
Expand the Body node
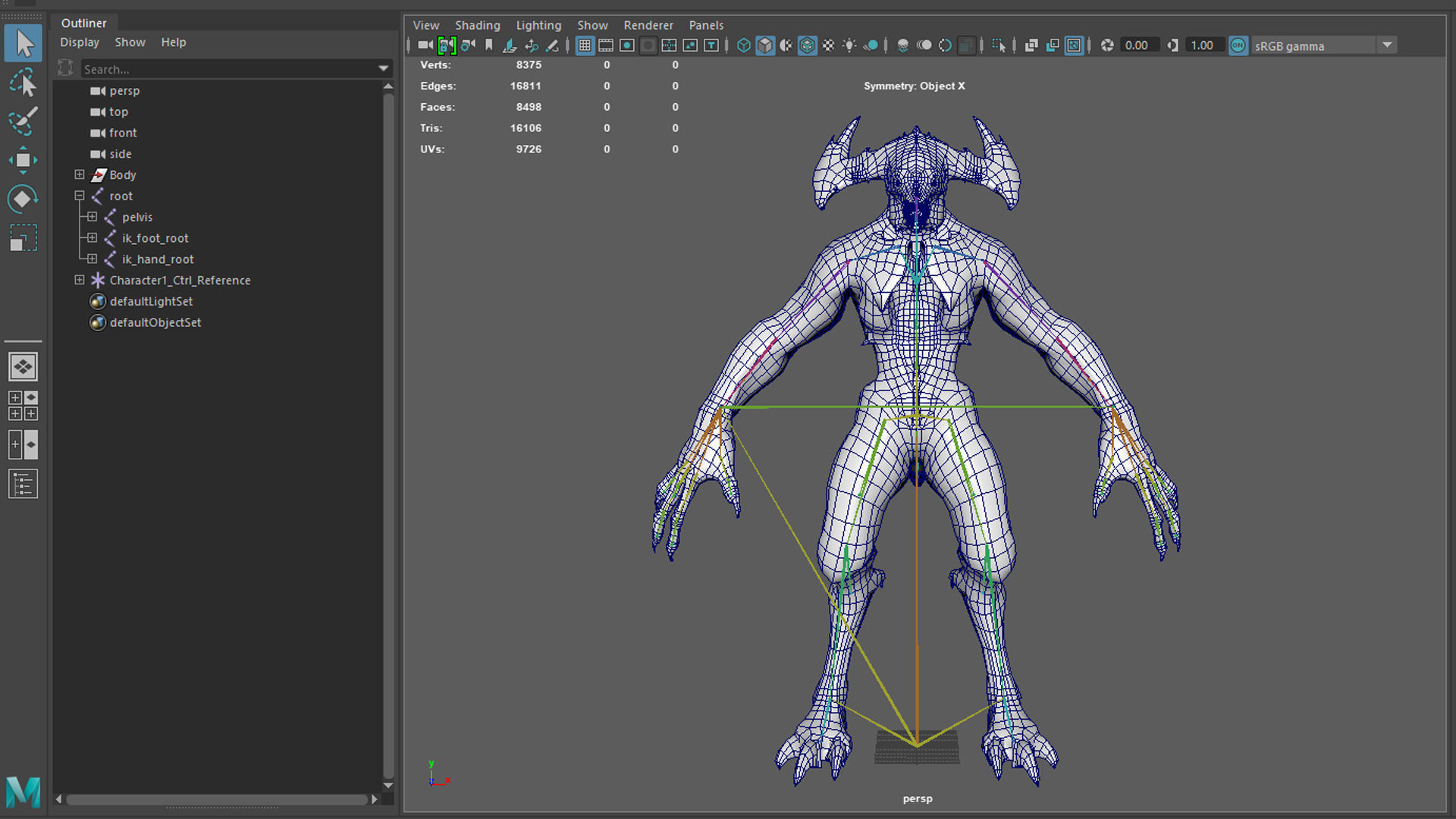point(80,174)
